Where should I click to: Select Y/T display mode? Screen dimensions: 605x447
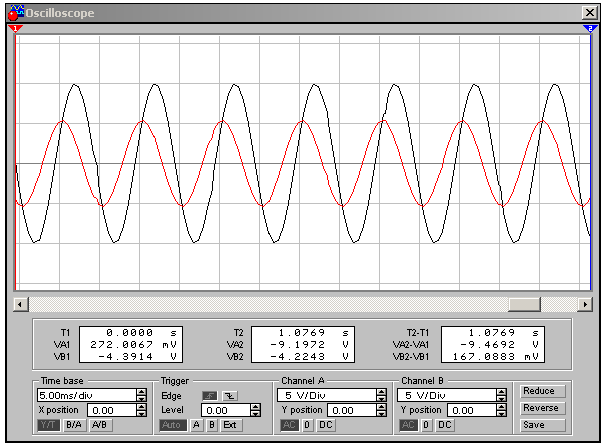click(x=49, y=425)
